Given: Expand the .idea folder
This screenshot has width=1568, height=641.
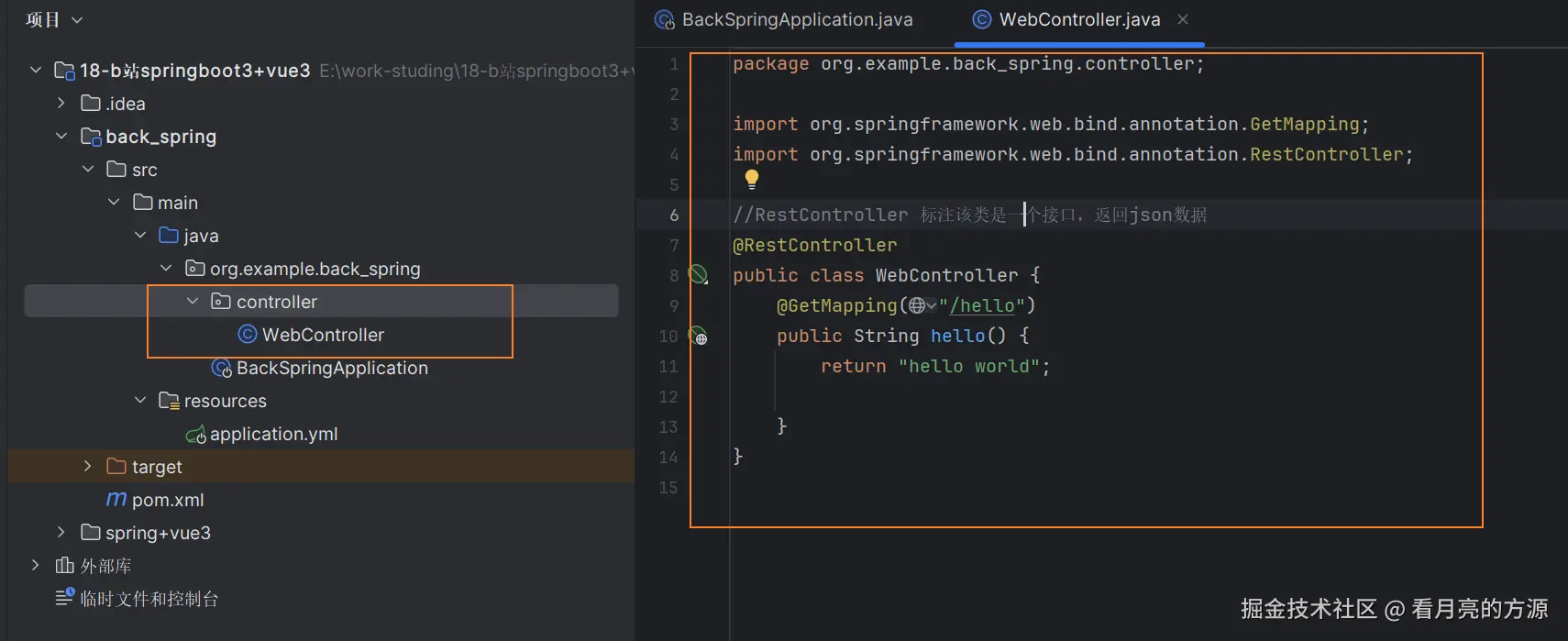Looking at the screenshot, I should coord(61,103).
